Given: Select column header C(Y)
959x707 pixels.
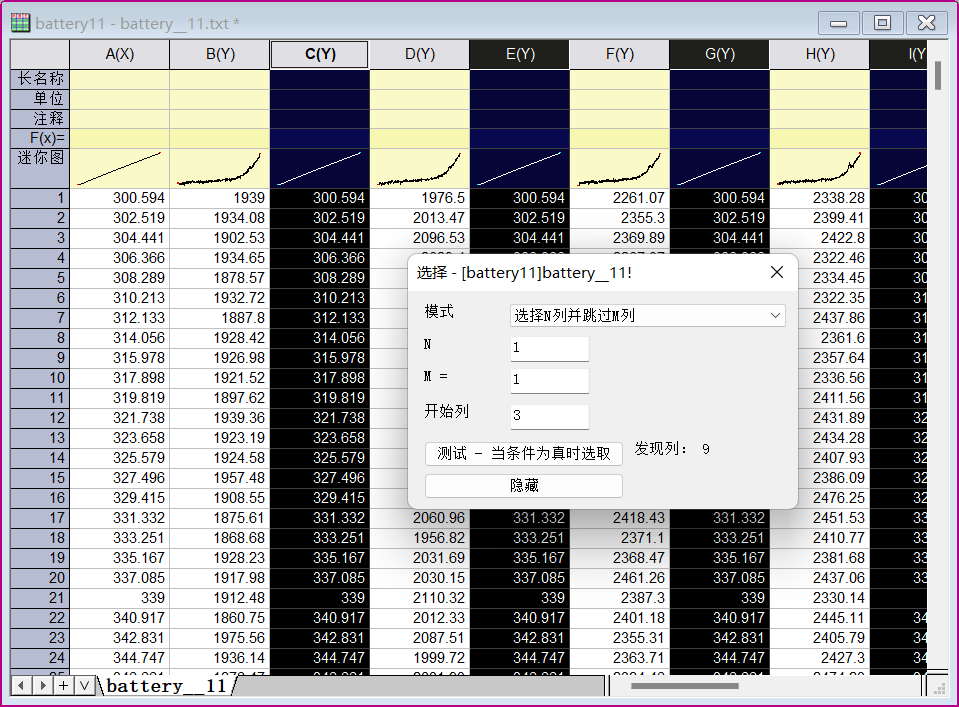Looking at the screenshot, I should 319,55.
